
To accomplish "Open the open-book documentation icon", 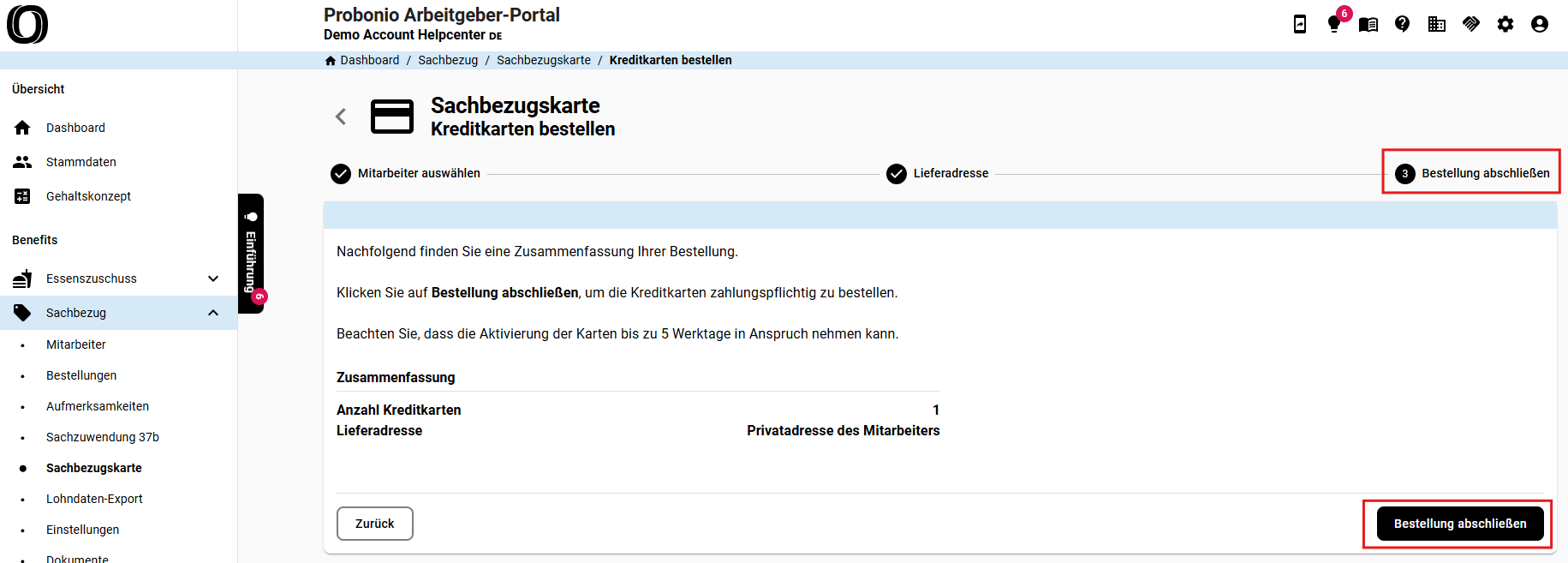I will tap(1368, 24).
